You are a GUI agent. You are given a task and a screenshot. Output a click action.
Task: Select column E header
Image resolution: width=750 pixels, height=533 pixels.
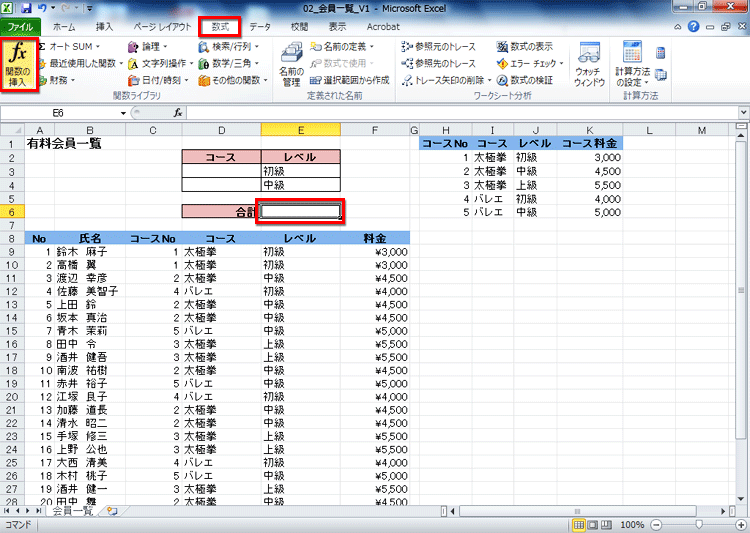click(300, 130)
